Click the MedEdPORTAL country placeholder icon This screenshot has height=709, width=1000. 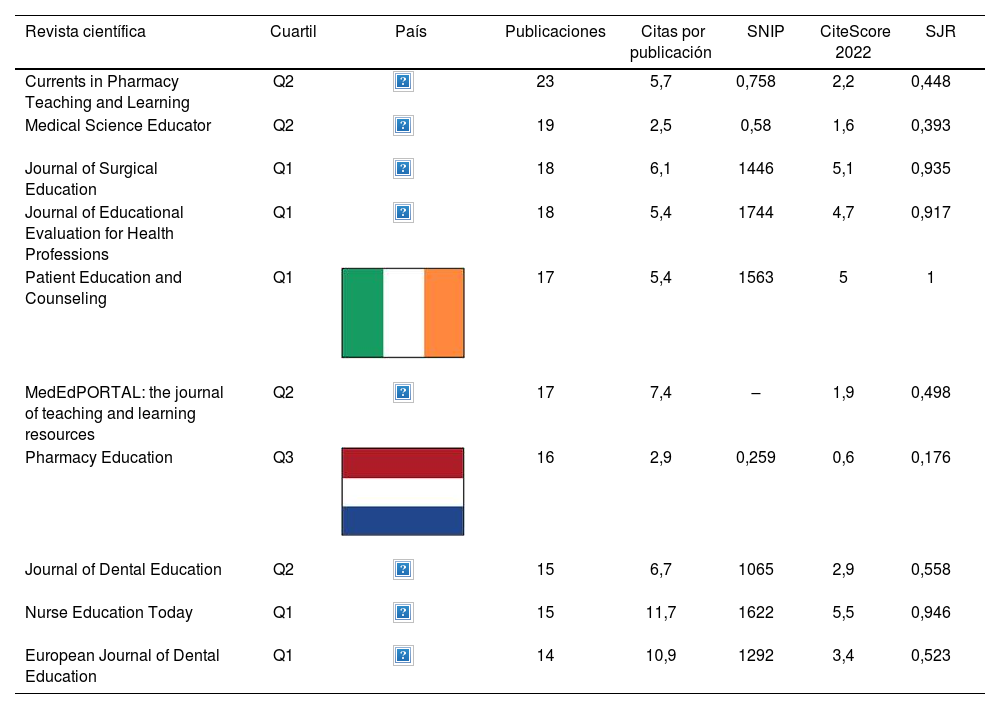coord(403,393)
